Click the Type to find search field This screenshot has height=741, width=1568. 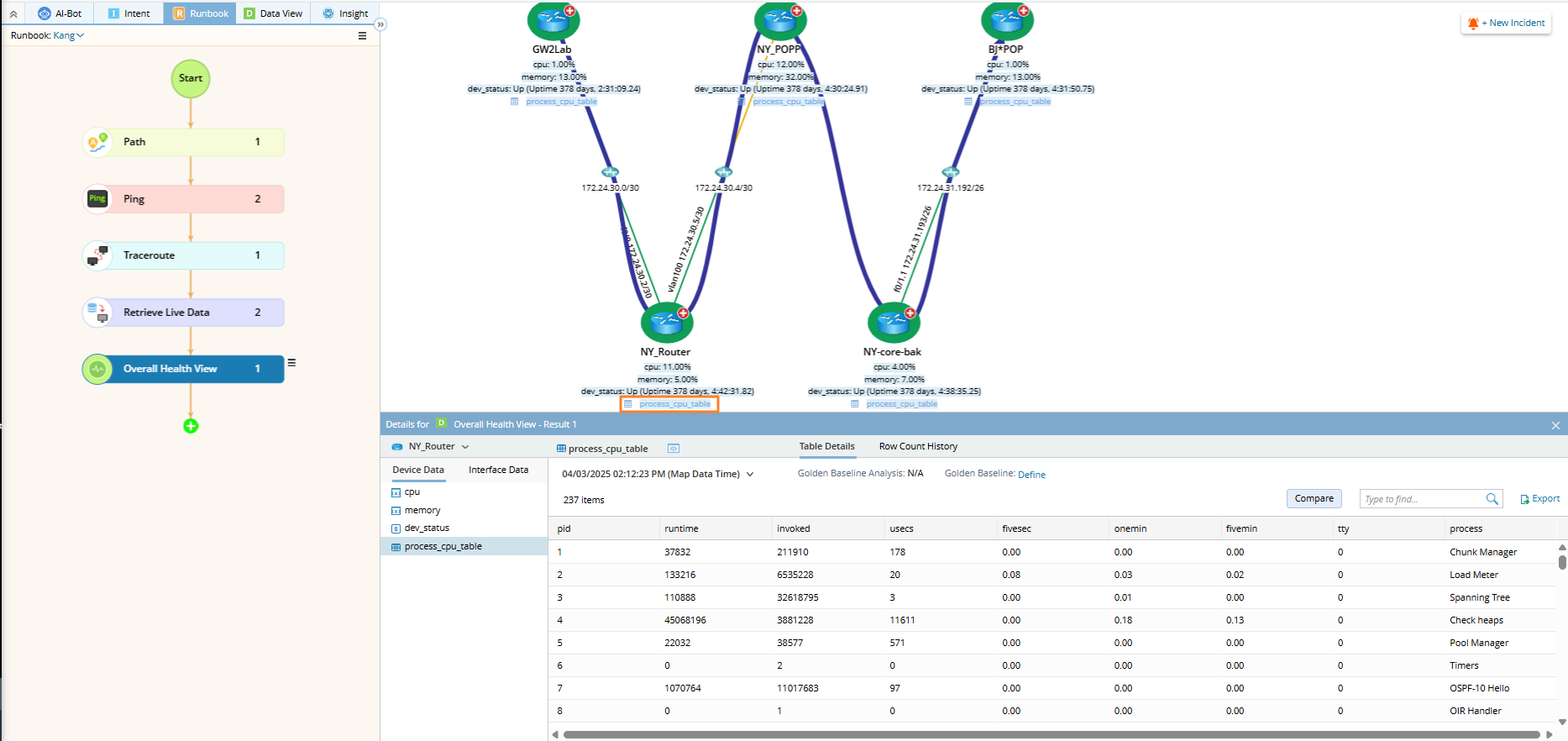click(1419, 499)
